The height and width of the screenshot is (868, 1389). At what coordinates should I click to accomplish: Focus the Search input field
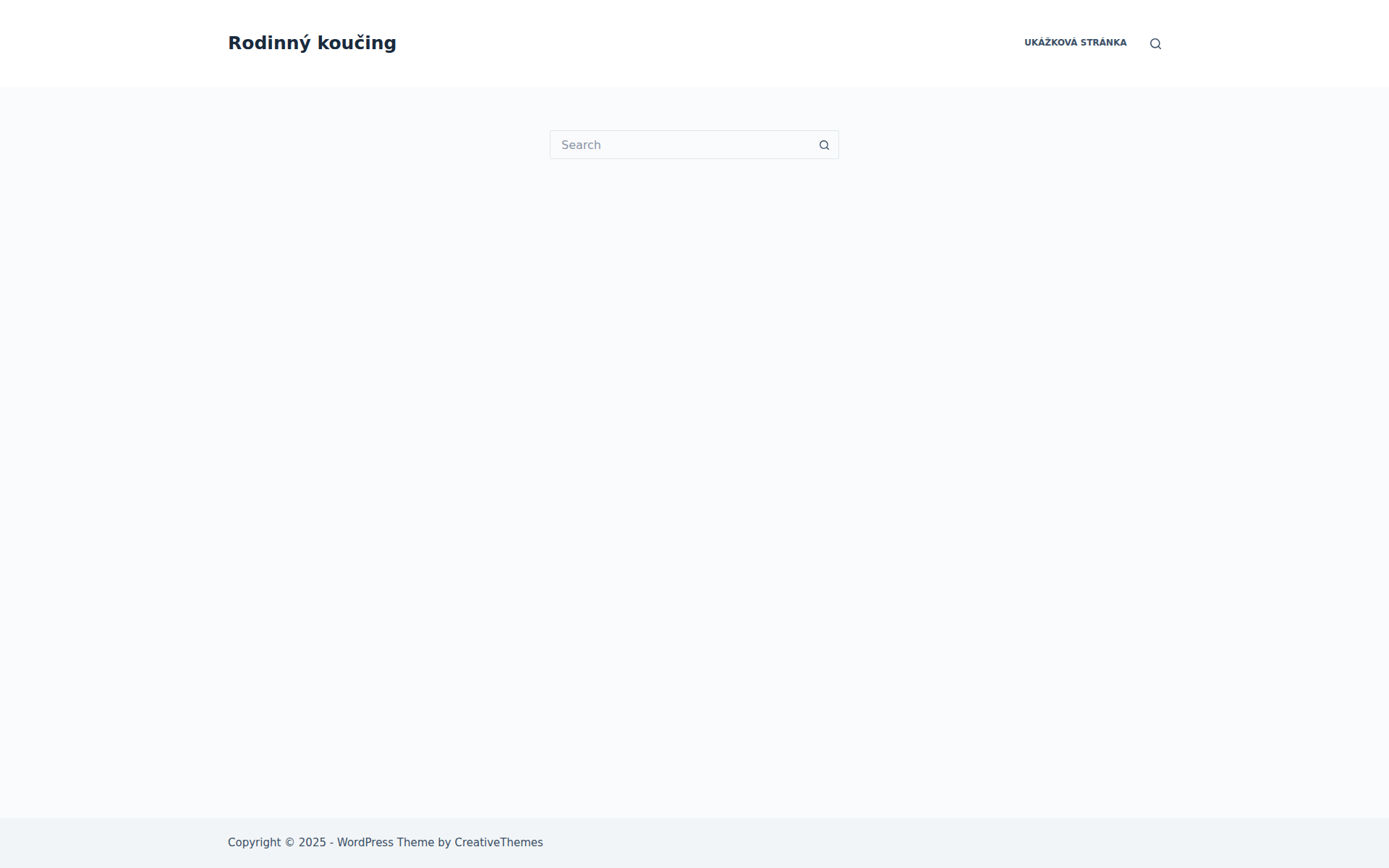point(680,145)
